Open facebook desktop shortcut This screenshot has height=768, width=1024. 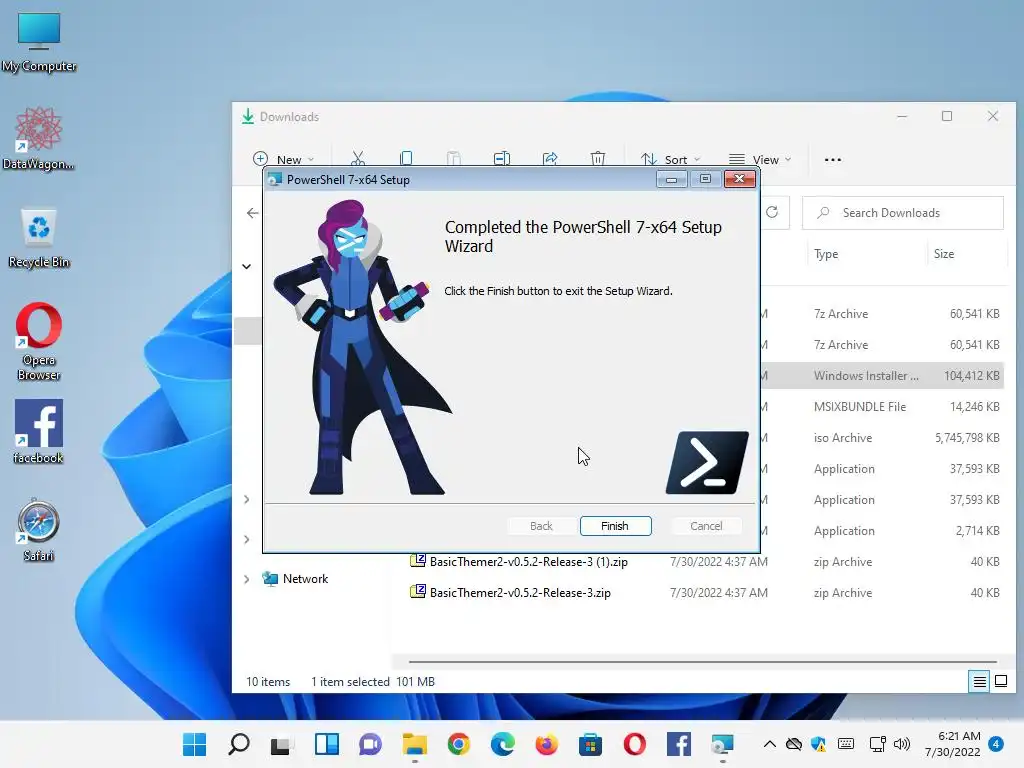tap(39, 432)
